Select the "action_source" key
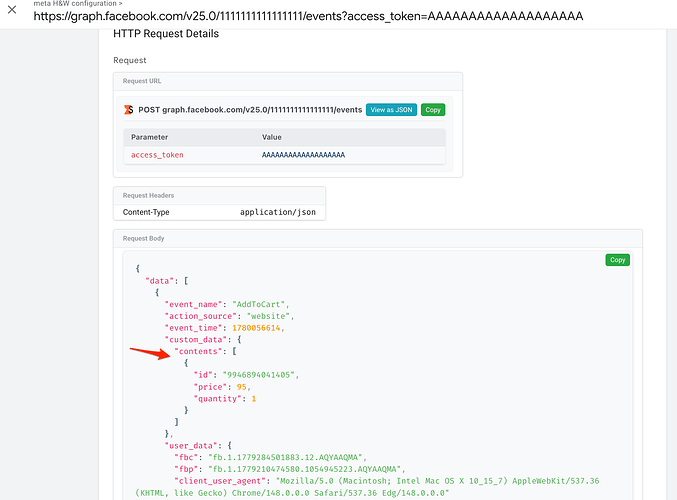 (x=200, y=316)
